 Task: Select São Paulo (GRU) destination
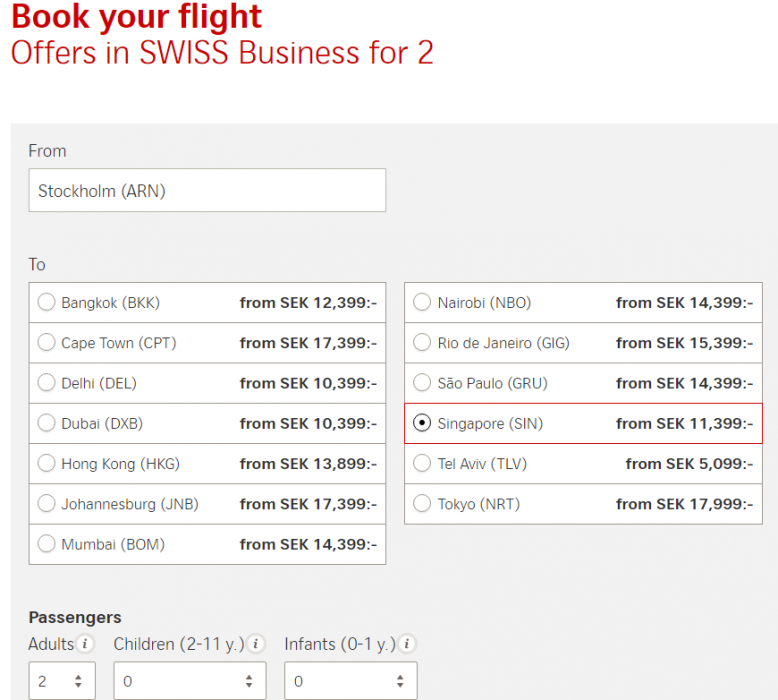(422, 383)
